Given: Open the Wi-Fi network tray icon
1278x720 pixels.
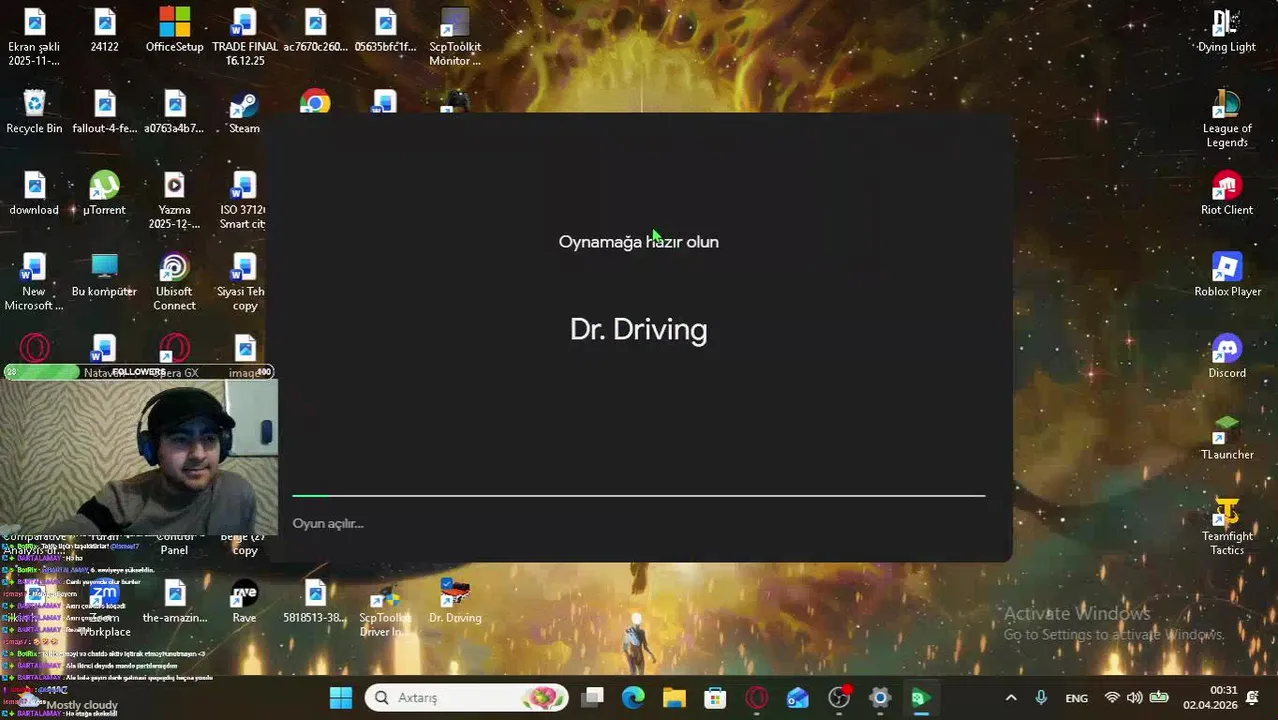Looking at the screenshot, I should point(1112,698).
